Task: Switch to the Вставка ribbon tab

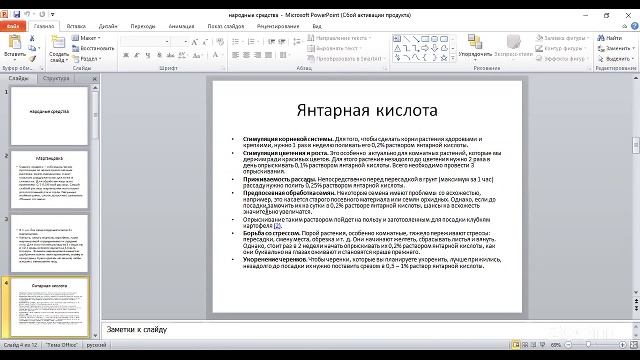Action: tap(76, 26)
